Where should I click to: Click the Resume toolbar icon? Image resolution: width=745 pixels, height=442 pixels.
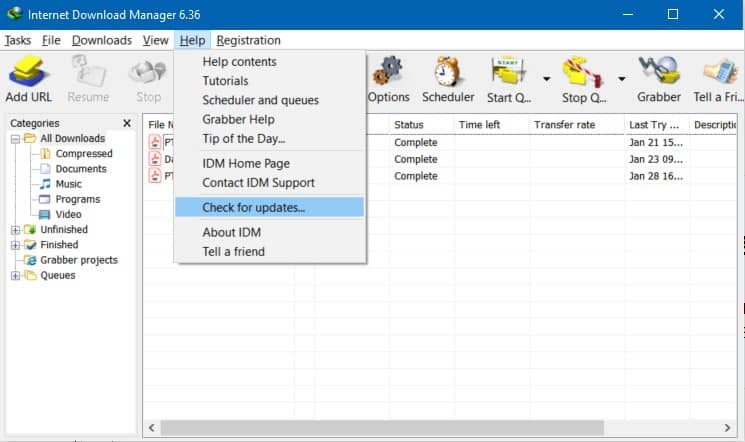88,72
